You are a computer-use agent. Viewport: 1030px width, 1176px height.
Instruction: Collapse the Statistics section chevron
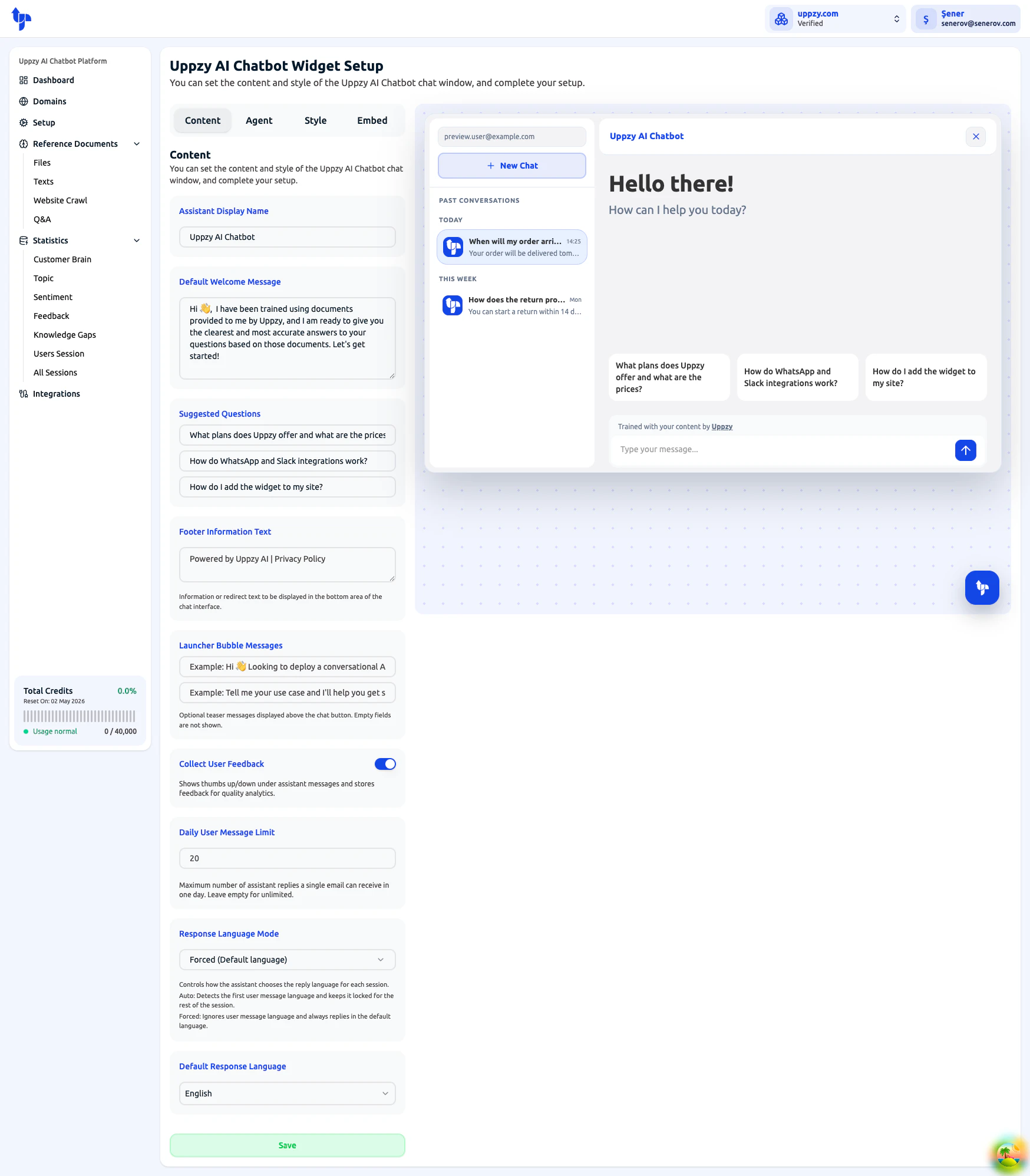tap(137, 241)
